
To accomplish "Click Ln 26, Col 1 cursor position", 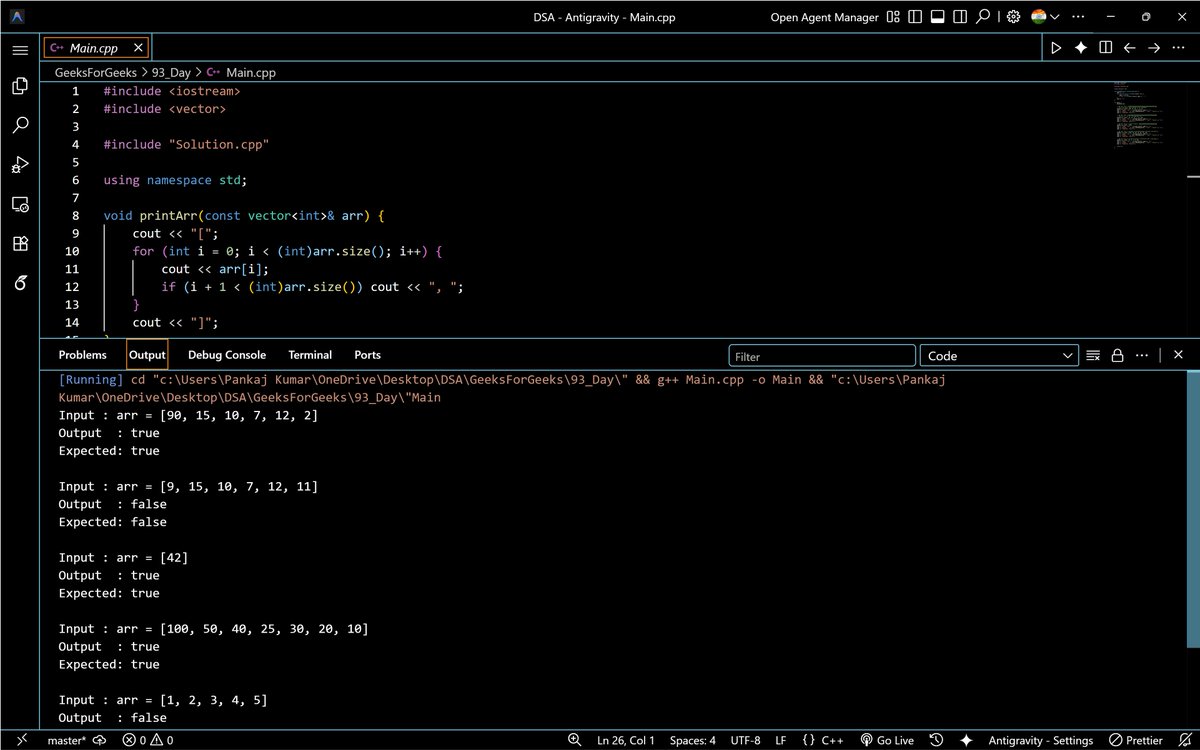I will coord(625,740).
